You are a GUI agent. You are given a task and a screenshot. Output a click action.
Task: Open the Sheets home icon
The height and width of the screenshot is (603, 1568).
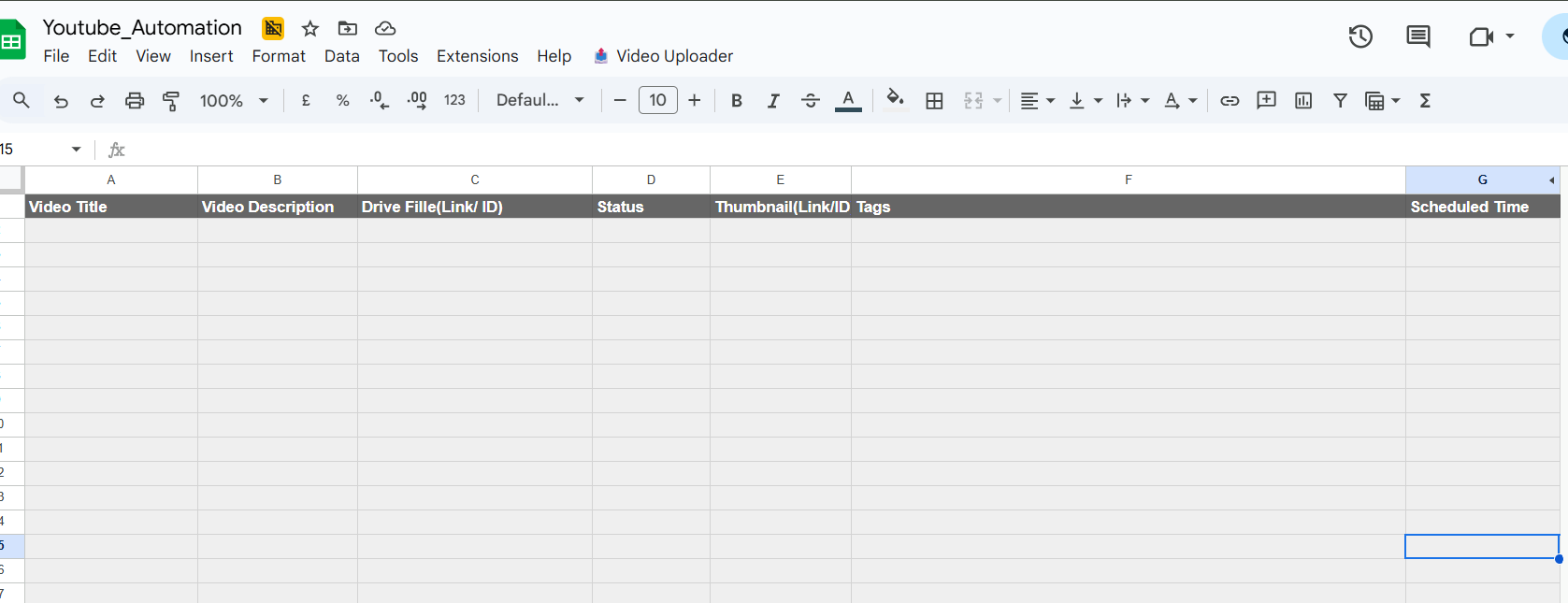click(12, 40)
